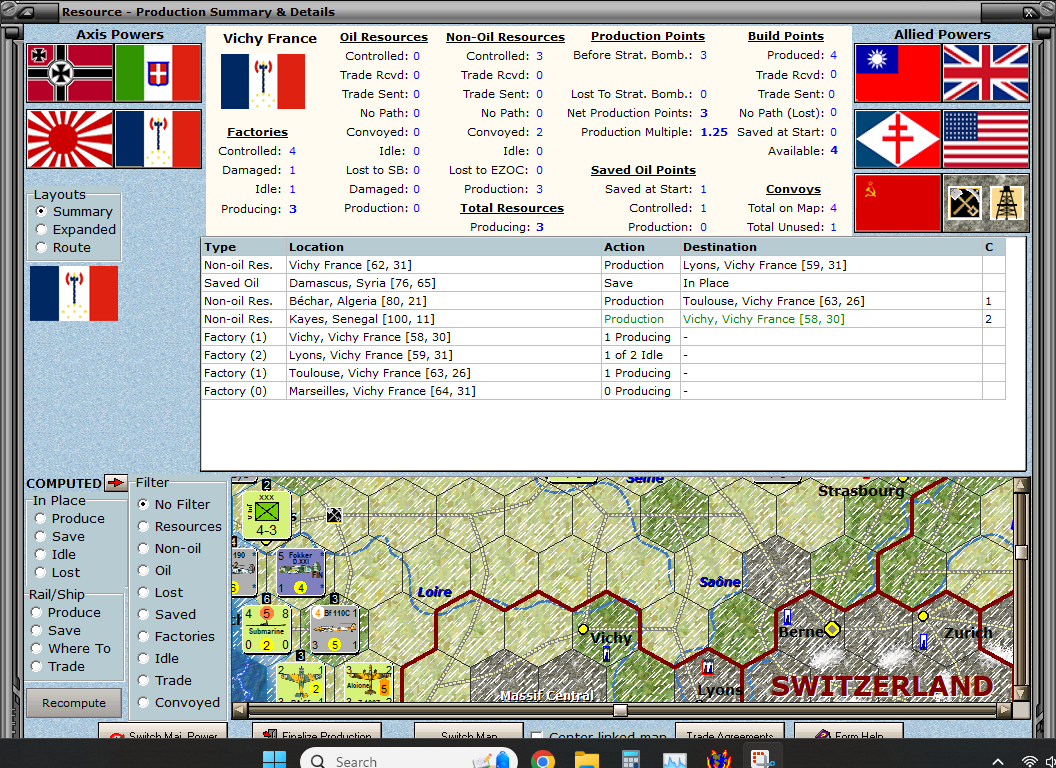Click the crossed pickaxes resource icon

964,203
